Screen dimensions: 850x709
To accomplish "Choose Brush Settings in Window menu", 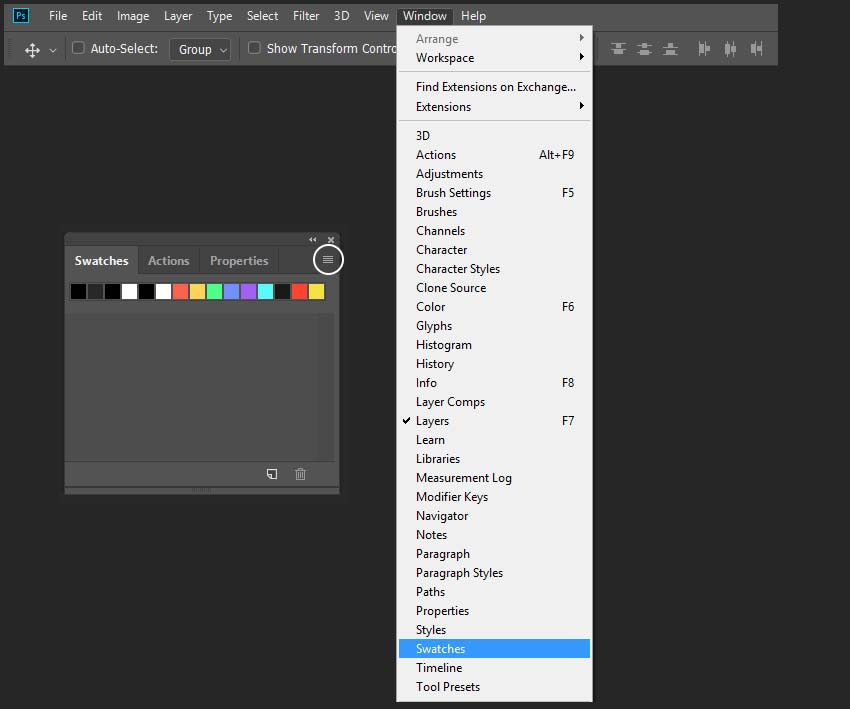I will coord(494,192).
